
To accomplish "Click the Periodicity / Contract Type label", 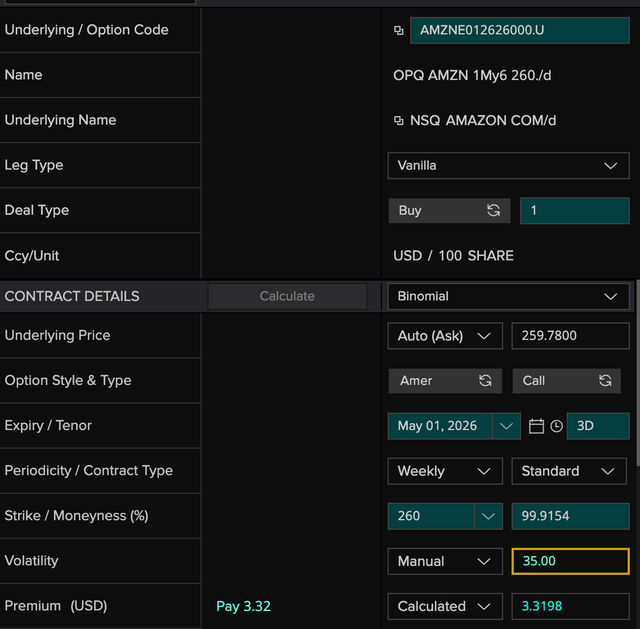I will point(89,471).
